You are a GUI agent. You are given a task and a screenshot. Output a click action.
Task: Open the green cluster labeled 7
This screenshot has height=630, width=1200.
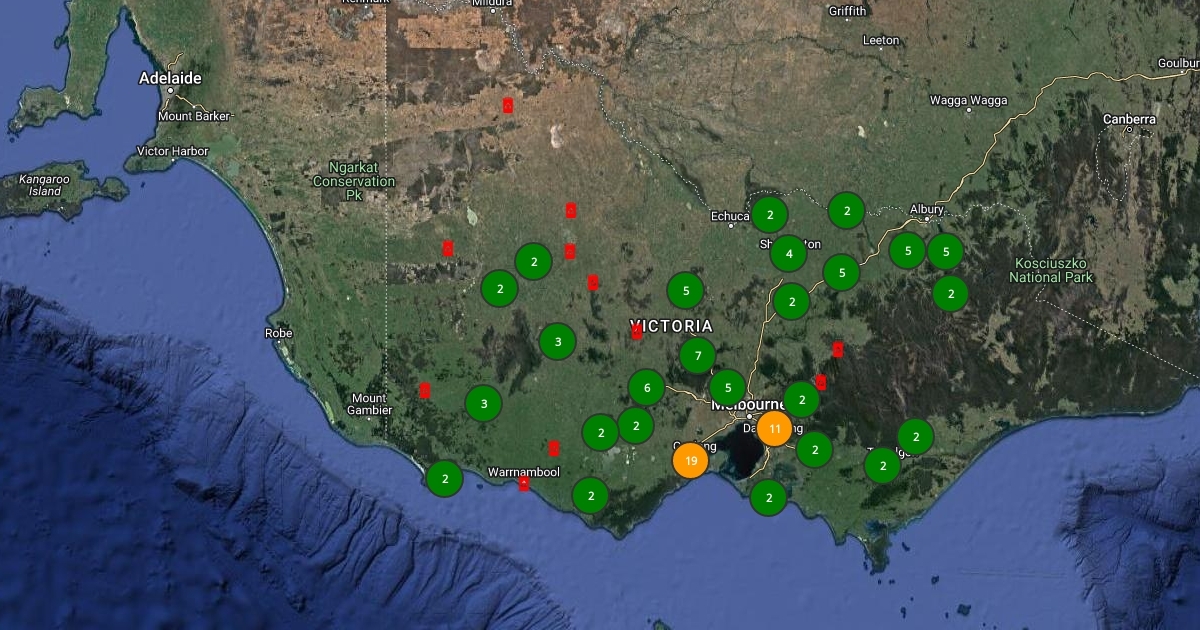(x=697, y=355)
